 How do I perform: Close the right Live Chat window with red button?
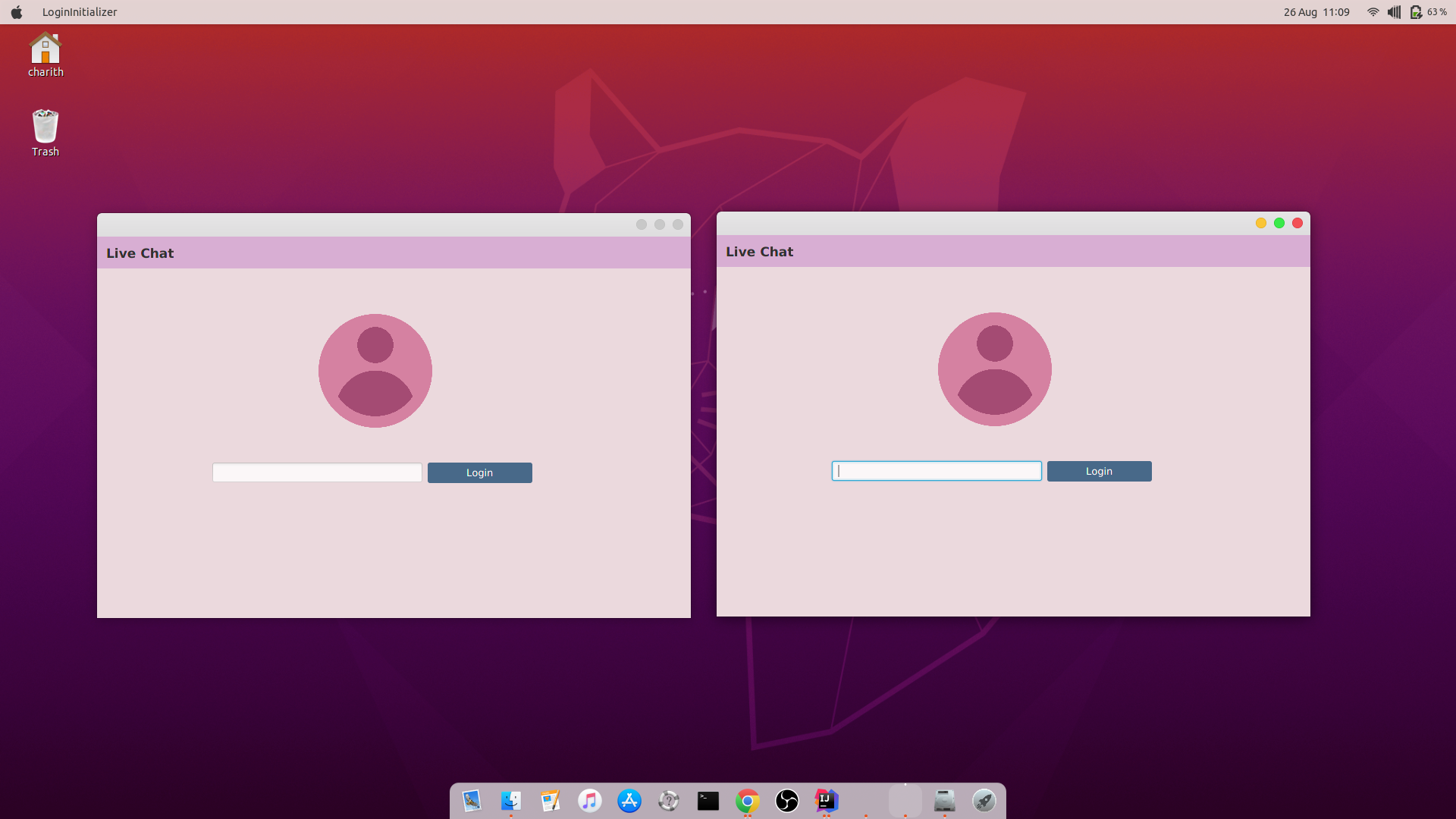(1298, 223)
